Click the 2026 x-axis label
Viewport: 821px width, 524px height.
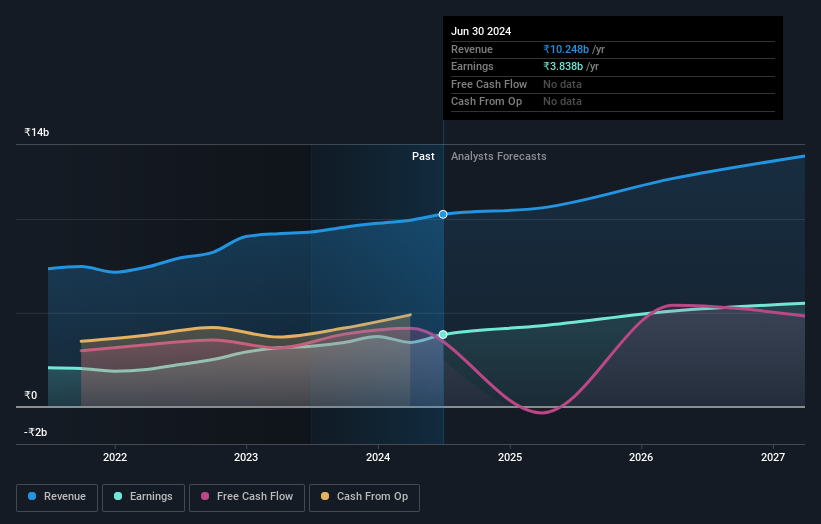pyautogui.click(x=641, y=457)
